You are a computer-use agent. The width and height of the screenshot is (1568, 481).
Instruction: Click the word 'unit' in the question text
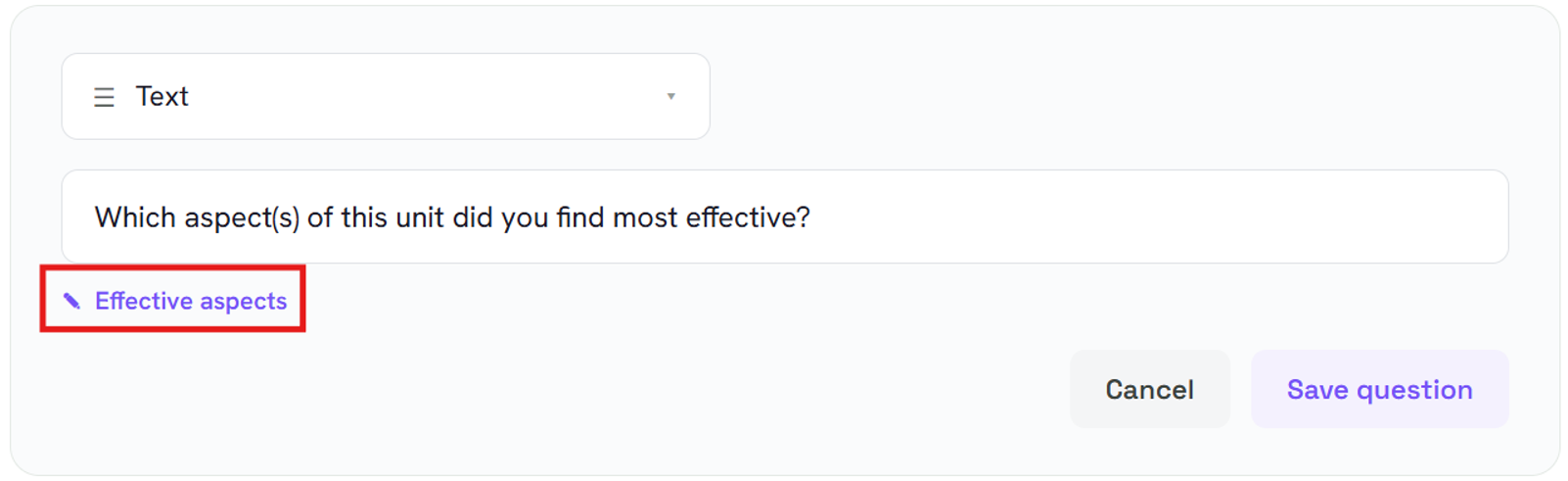tap(420, 216)
